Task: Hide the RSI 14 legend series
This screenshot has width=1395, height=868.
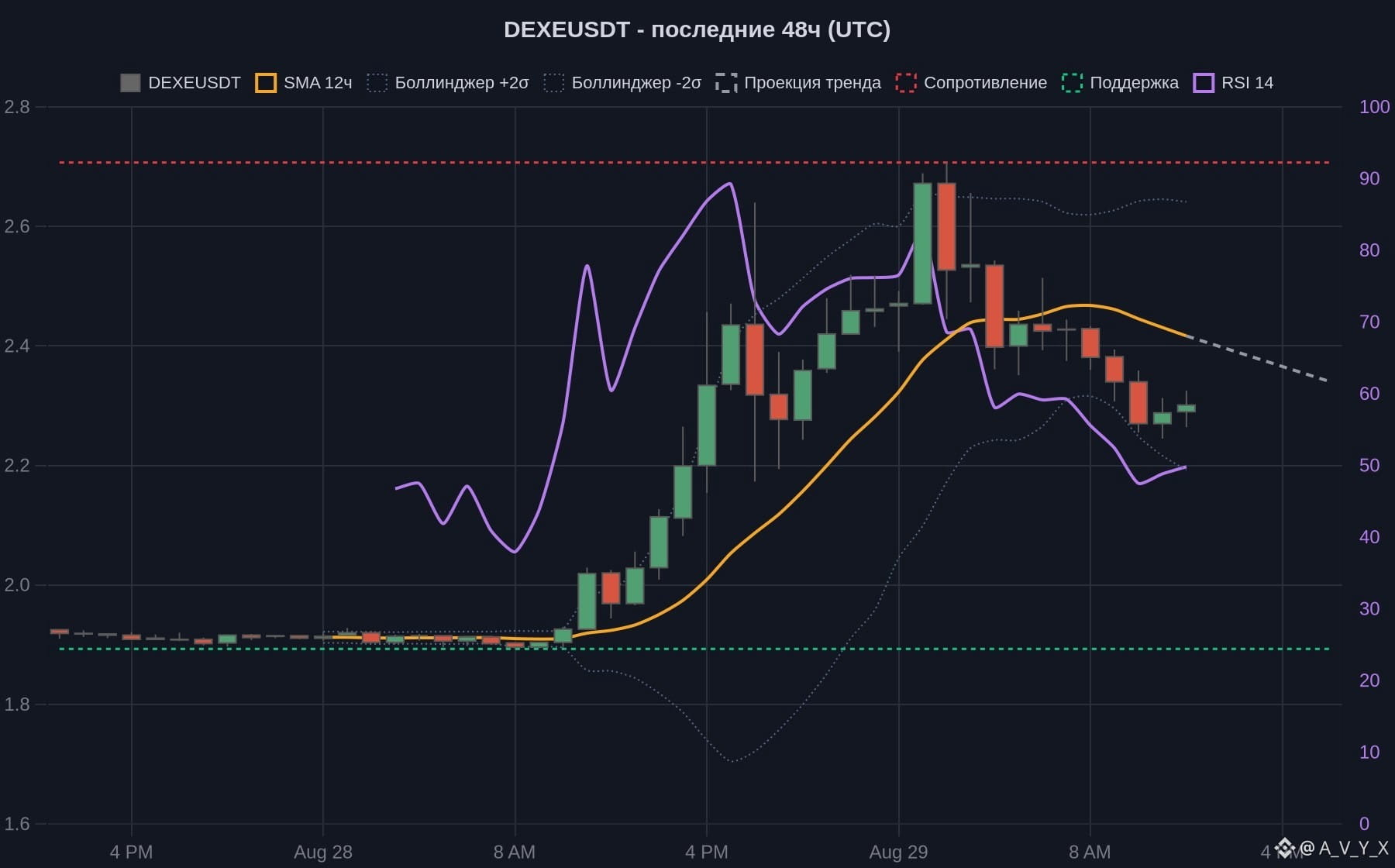Action: click(1233, 83)
